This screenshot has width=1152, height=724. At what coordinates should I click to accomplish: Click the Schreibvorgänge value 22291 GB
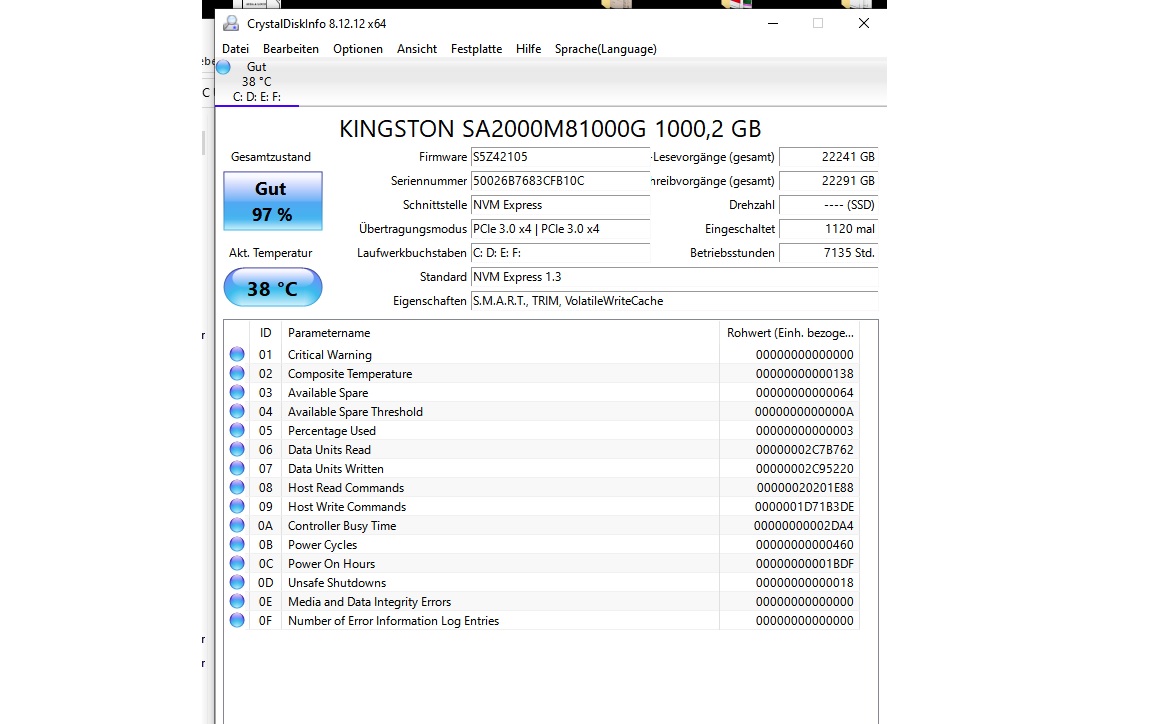(x=829, y=181)
